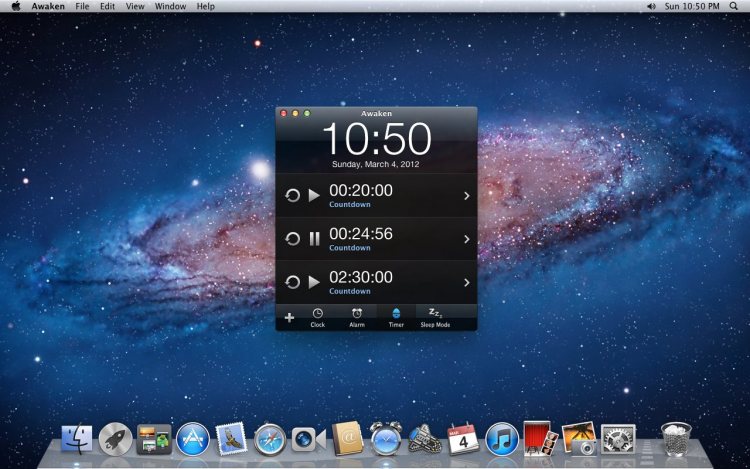Click the date Sunday, March 4, 2012

click(375, 164)
